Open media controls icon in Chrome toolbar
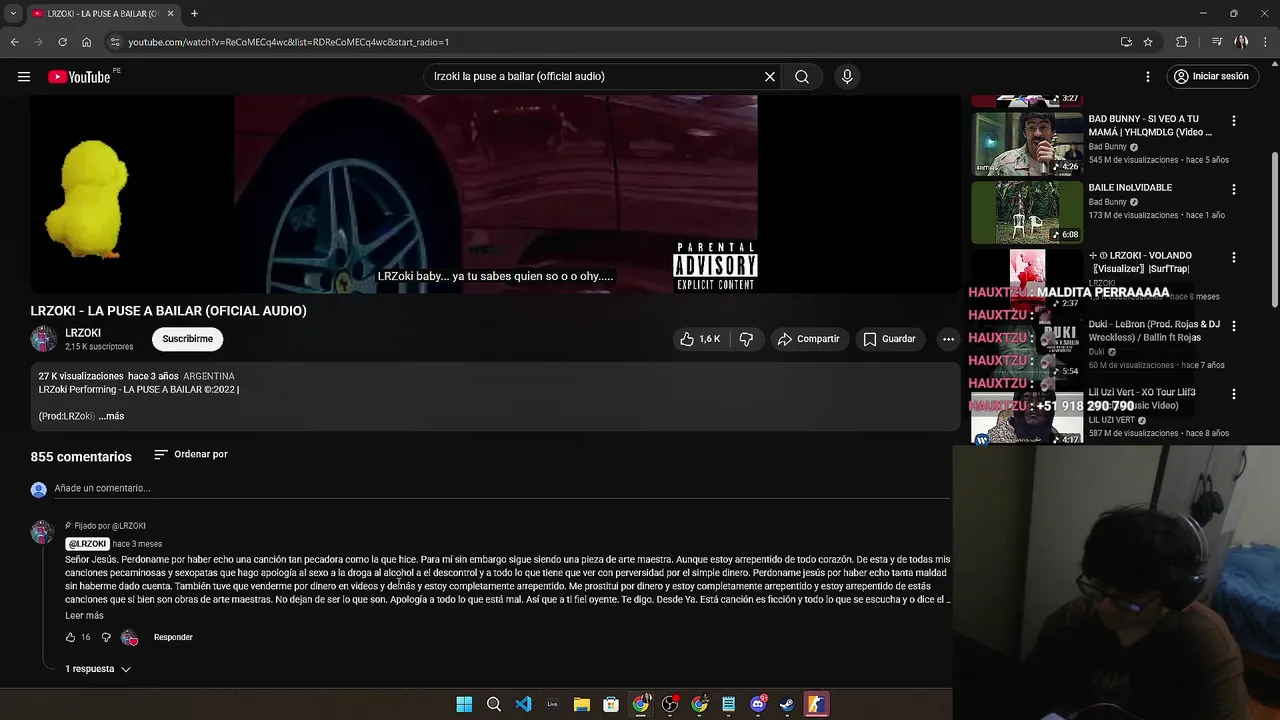Image resolution: width=1280 pixels, height=720 pixels. coord(1216,42)
